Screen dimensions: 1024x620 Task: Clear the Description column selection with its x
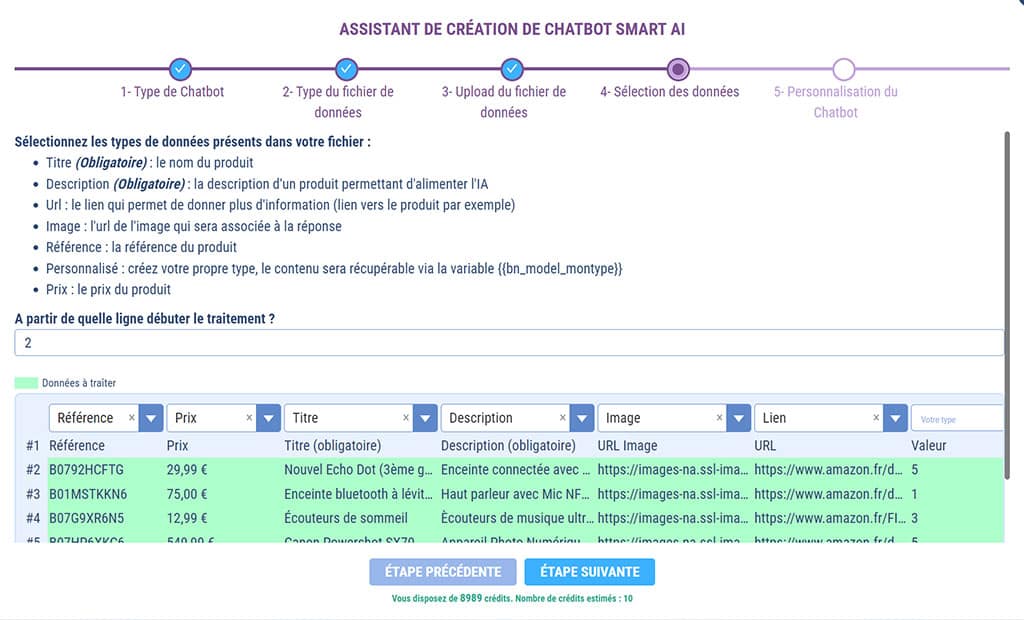(562, 418)
